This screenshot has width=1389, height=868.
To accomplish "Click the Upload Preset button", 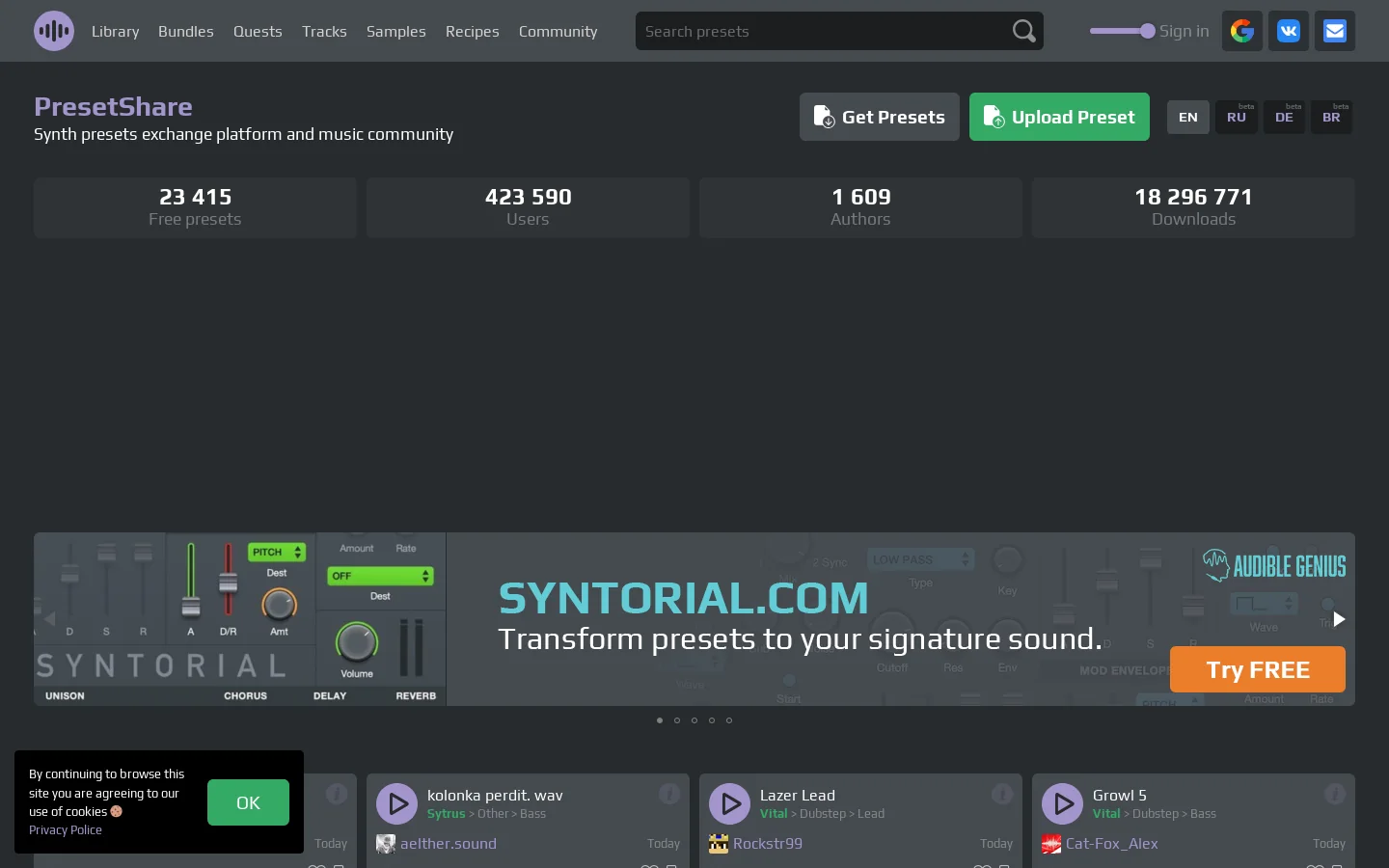I will tap(1059, 117).
